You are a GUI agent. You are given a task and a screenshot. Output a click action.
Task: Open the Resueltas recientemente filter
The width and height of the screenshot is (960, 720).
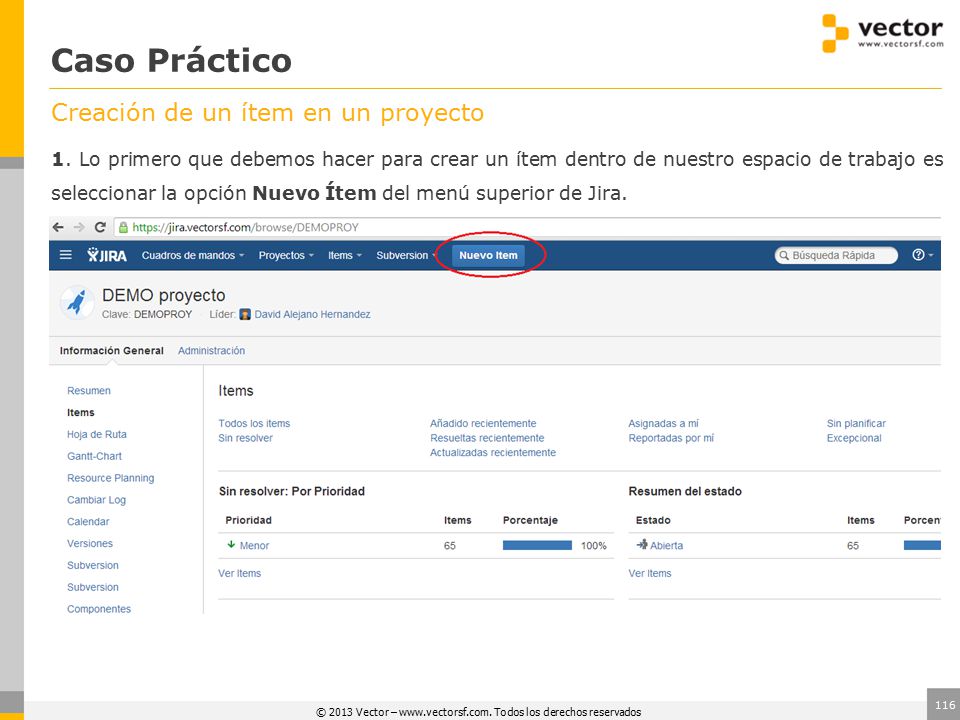[487, 438]
